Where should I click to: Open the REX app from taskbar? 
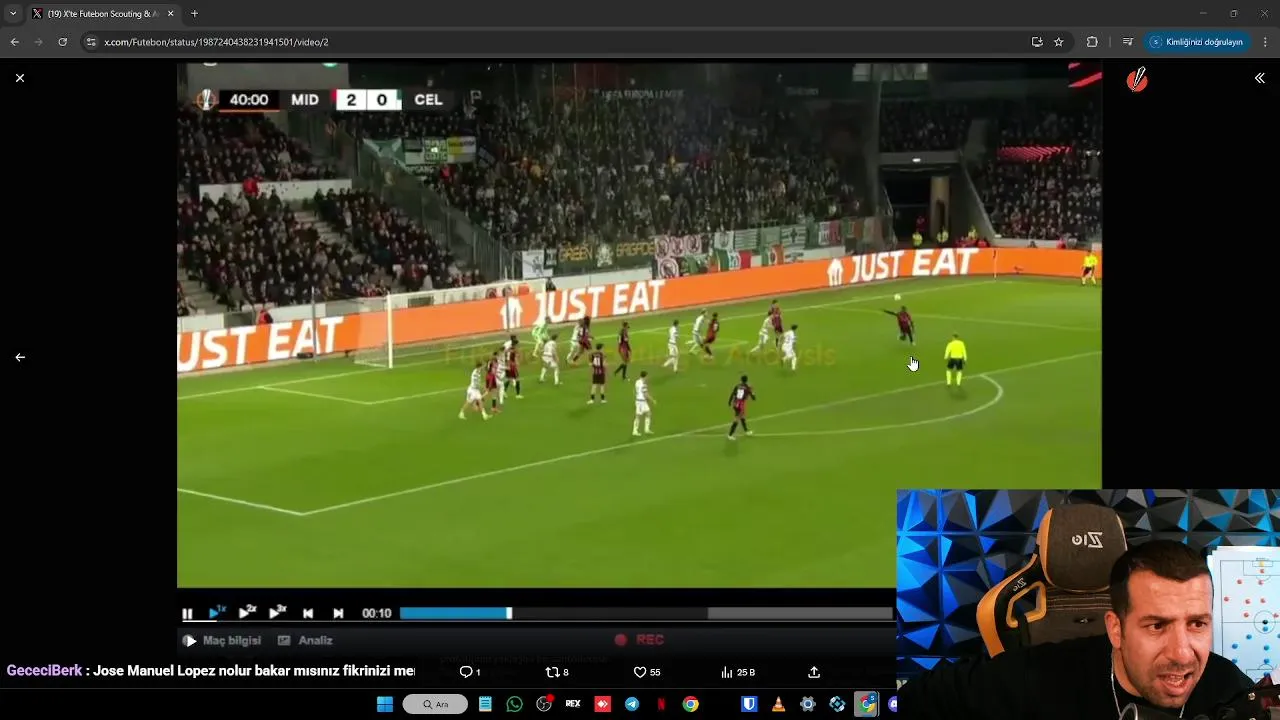573,704
